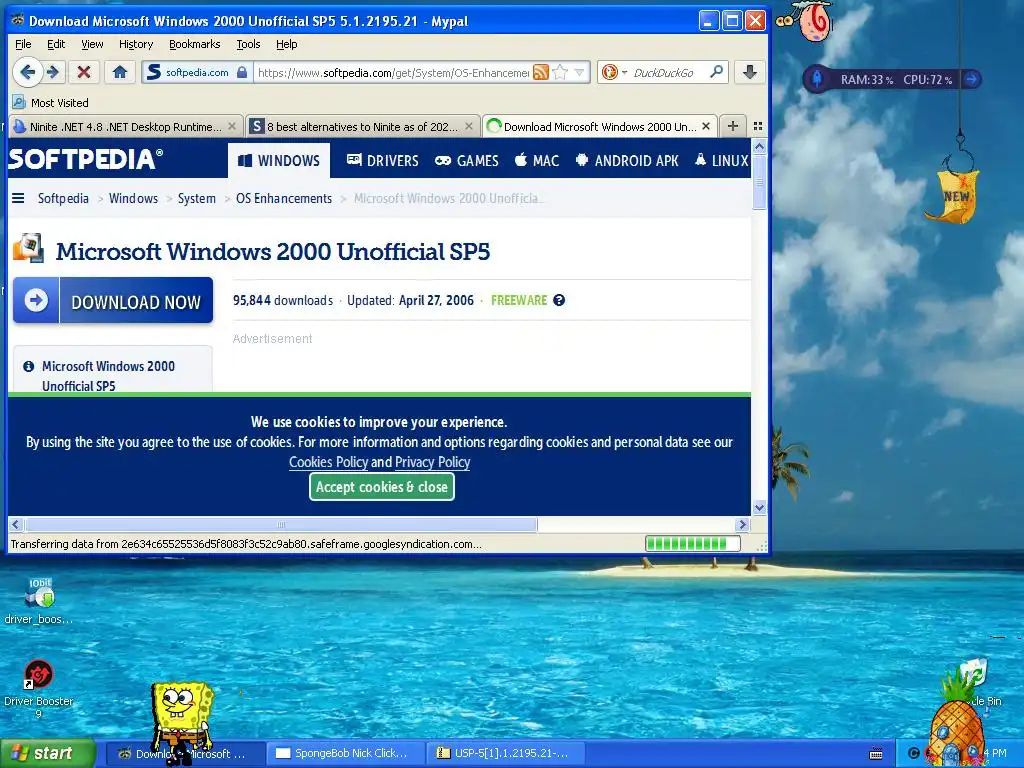This screenshot has width=1024, height=768.
Task: Open the list-all-tabs grid button
Action: point(758,126)
